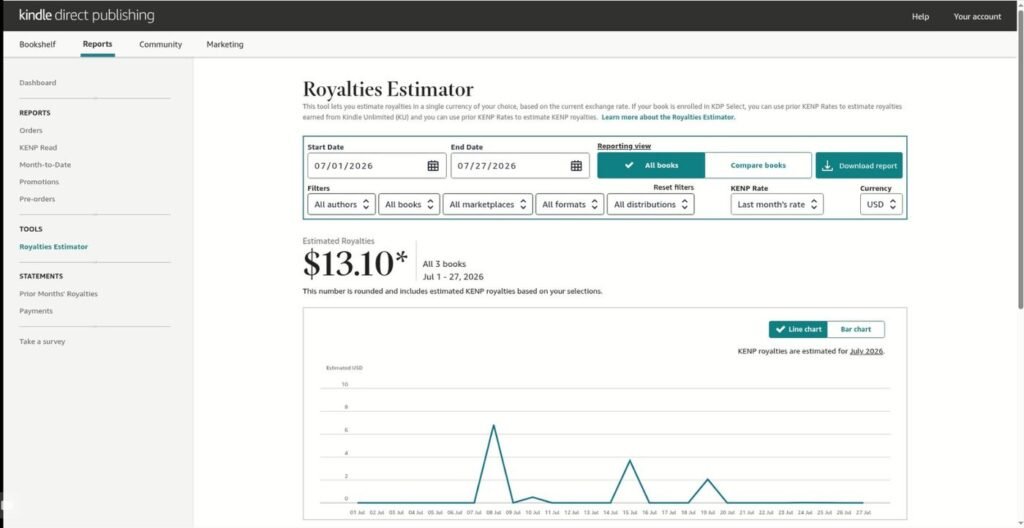This screenshot has height=528, width=1024.
Task: Select the Reports tab
Action: 97,44
